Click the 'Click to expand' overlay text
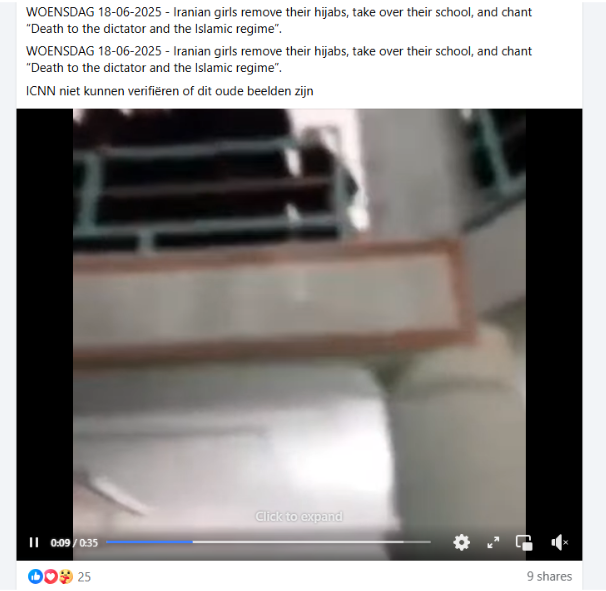The image size is (606, 591). tap(299, 517)
